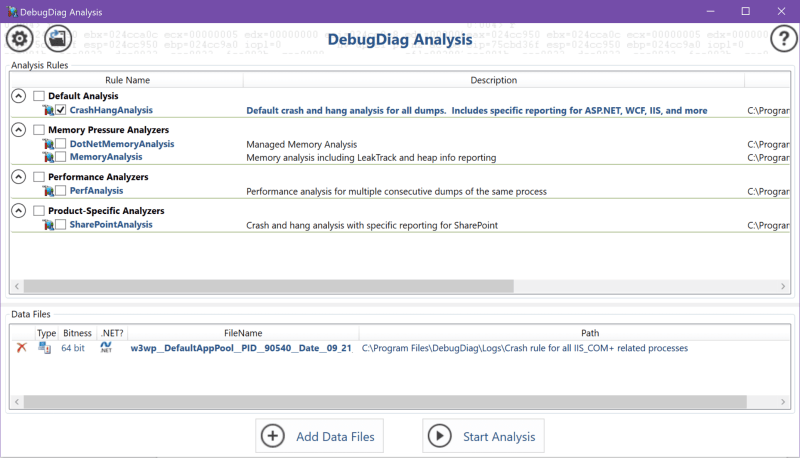Click the Analysis Rules horizontal scrollbar thumb

tap(269, 286)
